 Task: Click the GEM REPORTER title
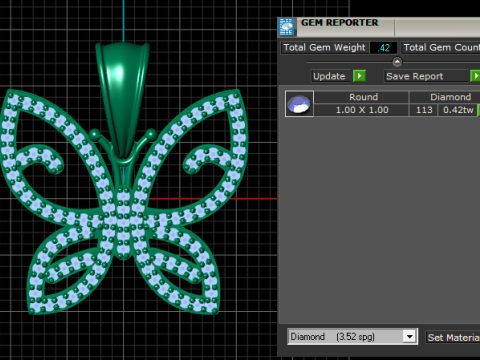tap(339, 23)
